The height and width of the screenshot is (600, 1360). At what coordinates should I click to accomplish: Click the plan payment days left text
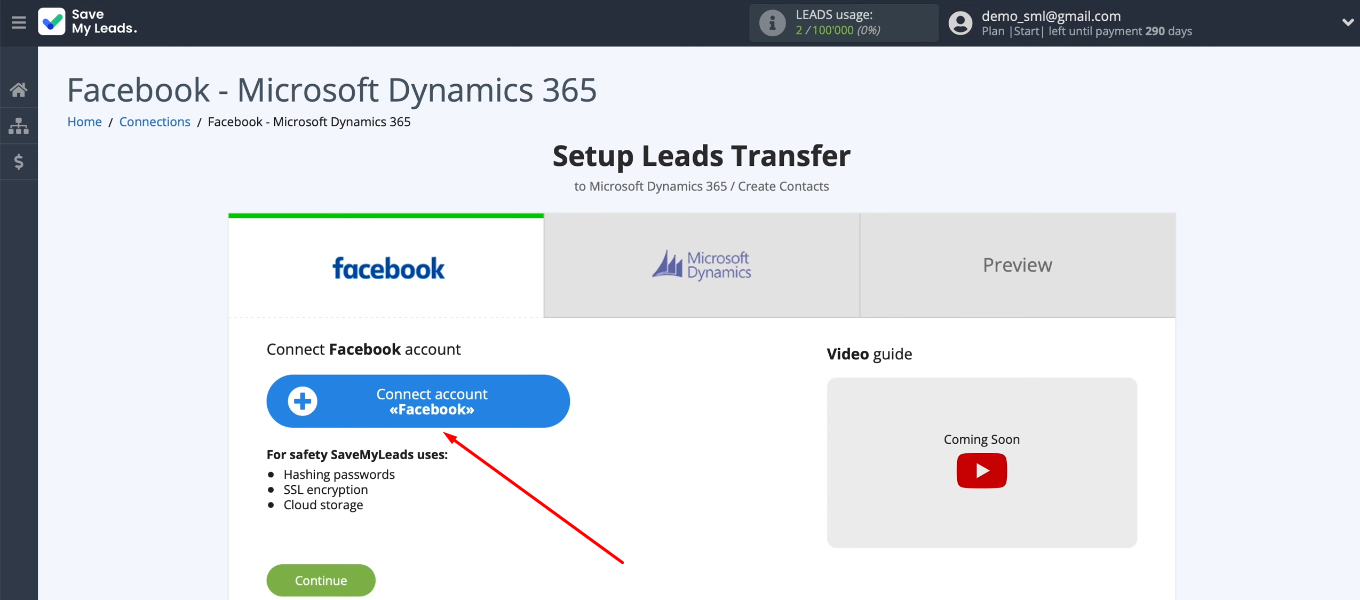click(x=1087, y=31)
